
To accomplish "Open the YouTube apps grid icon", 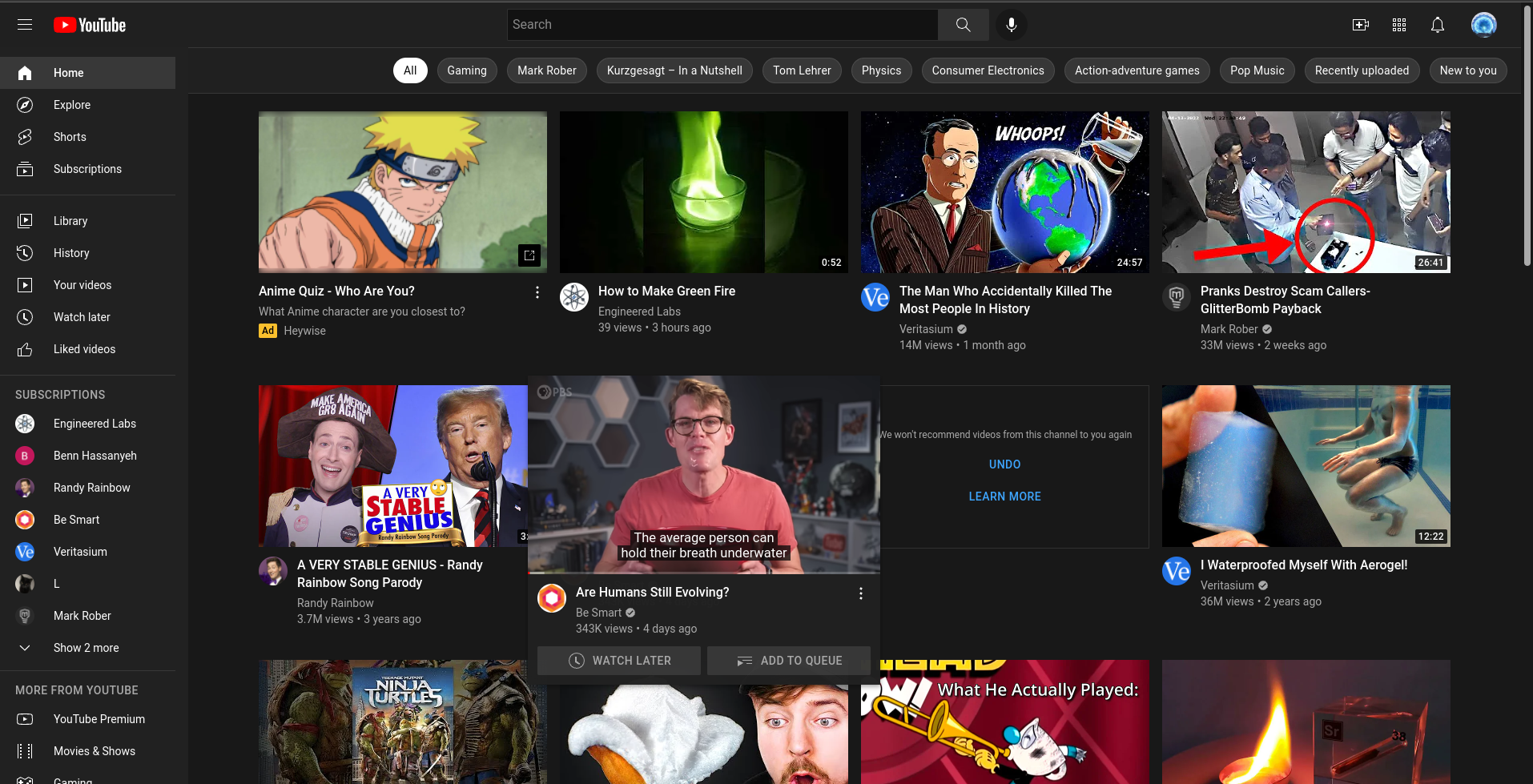I will [x=1399, y=25].
